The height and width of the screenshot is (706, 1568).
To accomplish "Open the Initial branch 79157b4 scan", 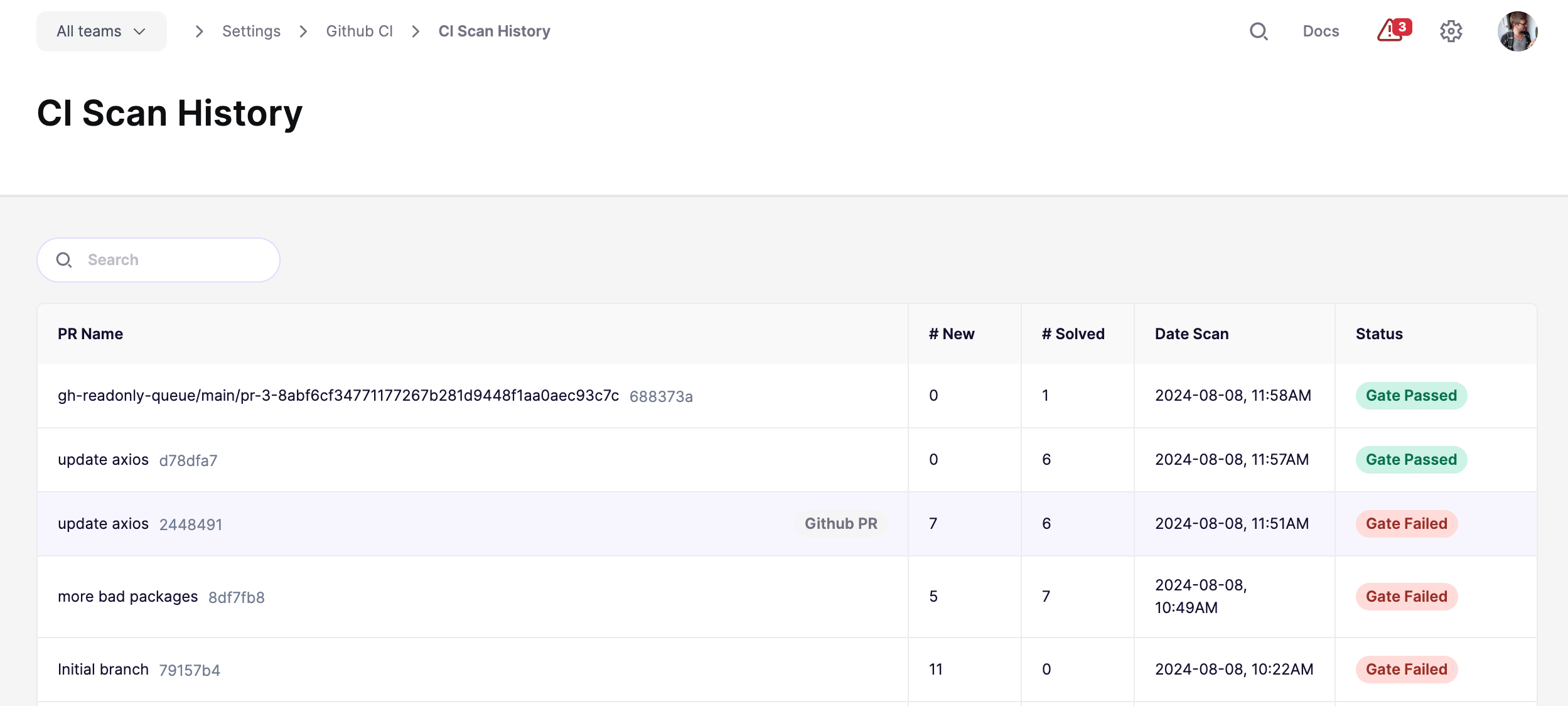I will pos(787,670).
